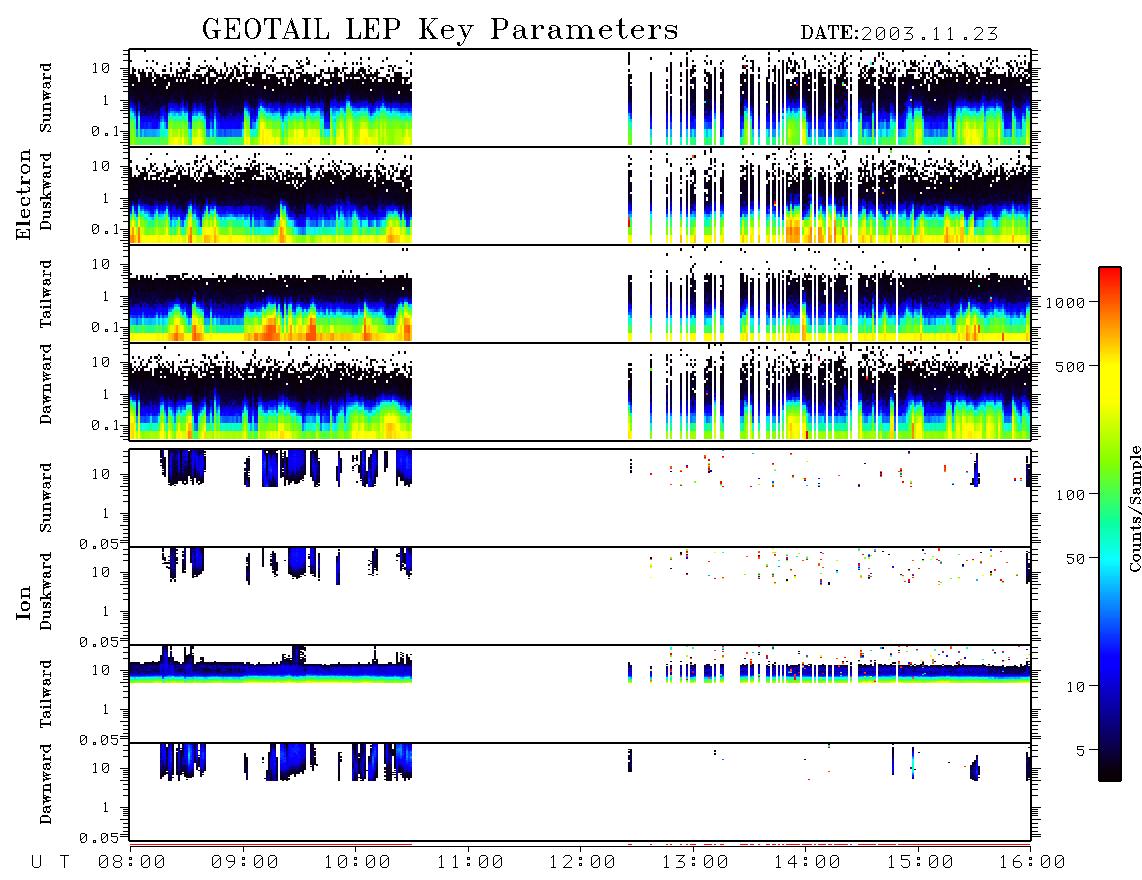Click the 09:00 time tick label
The width and height of the screenshot is (1142, 880).
click(x=244, y=863)
